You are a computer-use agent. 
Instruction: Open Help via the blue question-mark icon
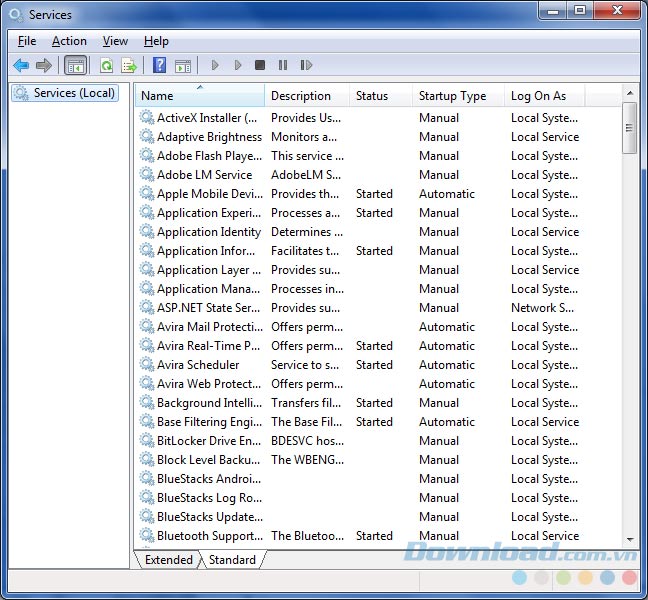pos(159,66)
